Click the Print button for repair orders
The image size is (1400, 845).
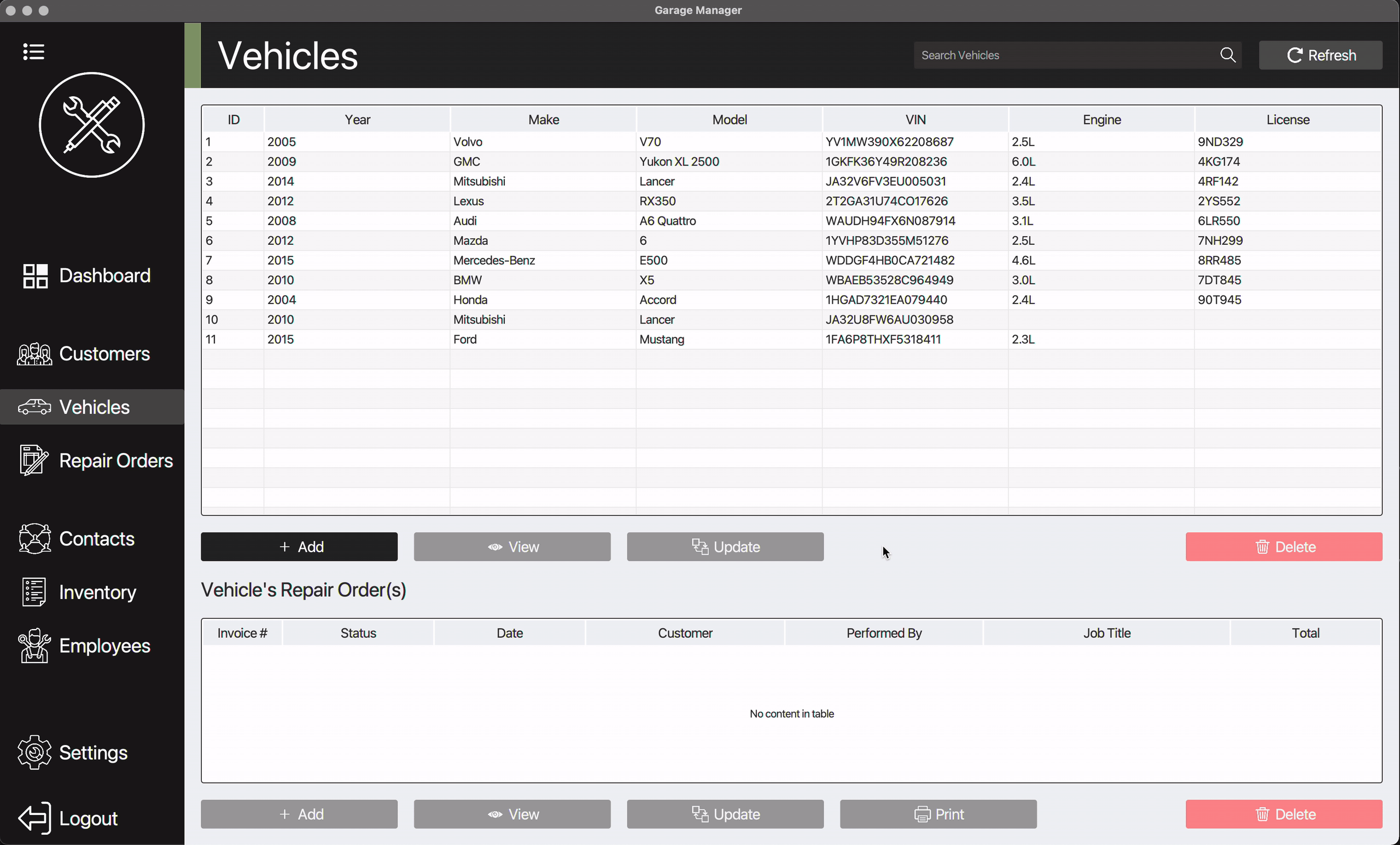(x=937, y=814)
